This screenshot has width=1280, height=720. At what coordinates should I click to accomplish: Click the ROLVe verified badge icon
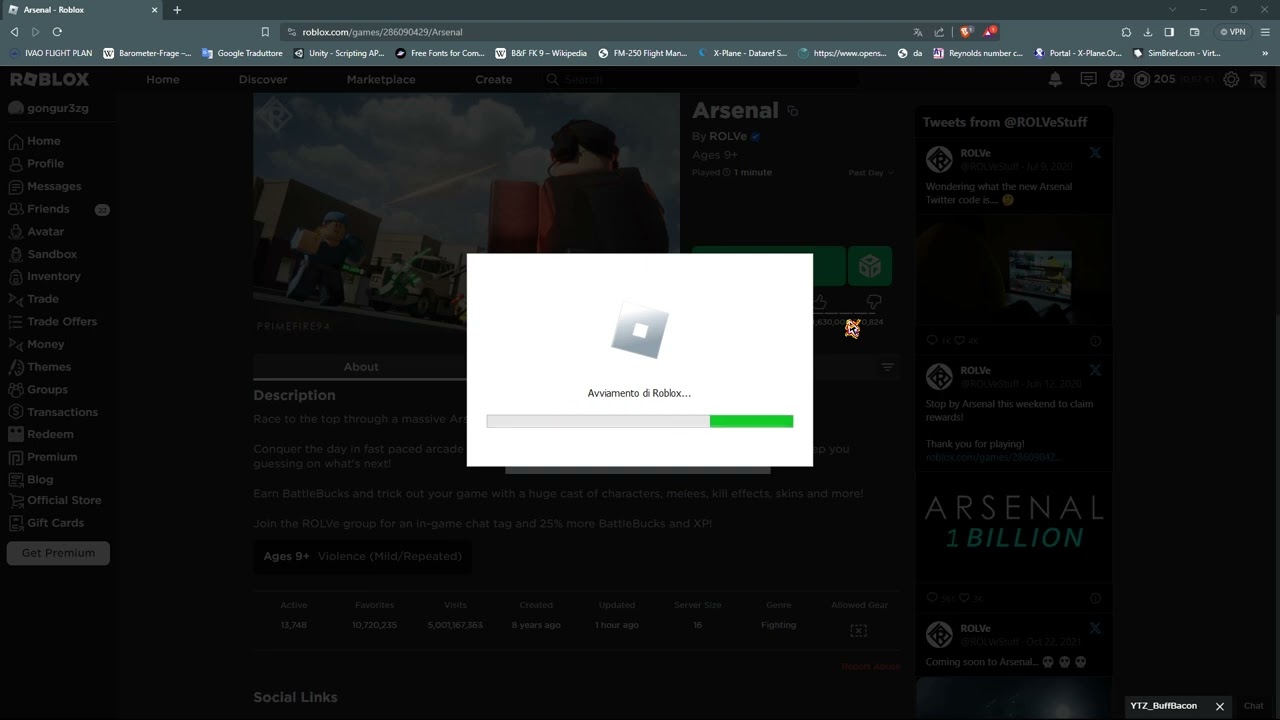(756, 136)
